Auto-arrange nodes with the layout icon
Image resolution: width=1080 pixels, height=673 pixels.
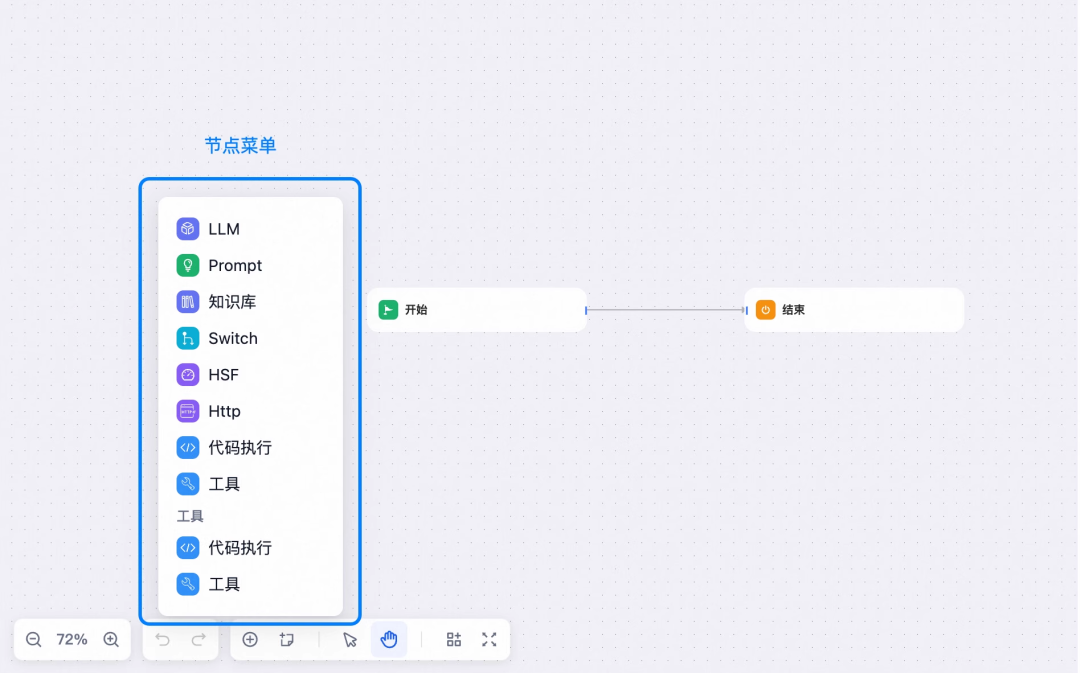pyautogui.click(x=454, y=640)
